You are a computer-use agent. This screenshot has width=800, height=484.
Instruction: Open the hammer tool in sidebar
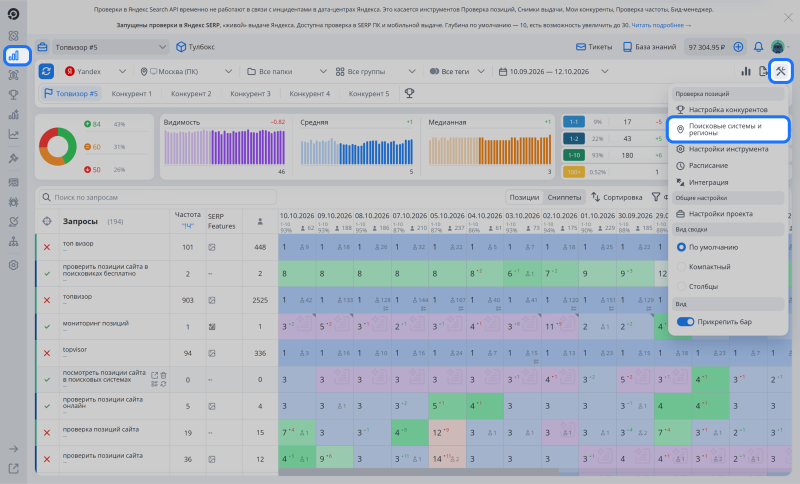click(14, 158)
